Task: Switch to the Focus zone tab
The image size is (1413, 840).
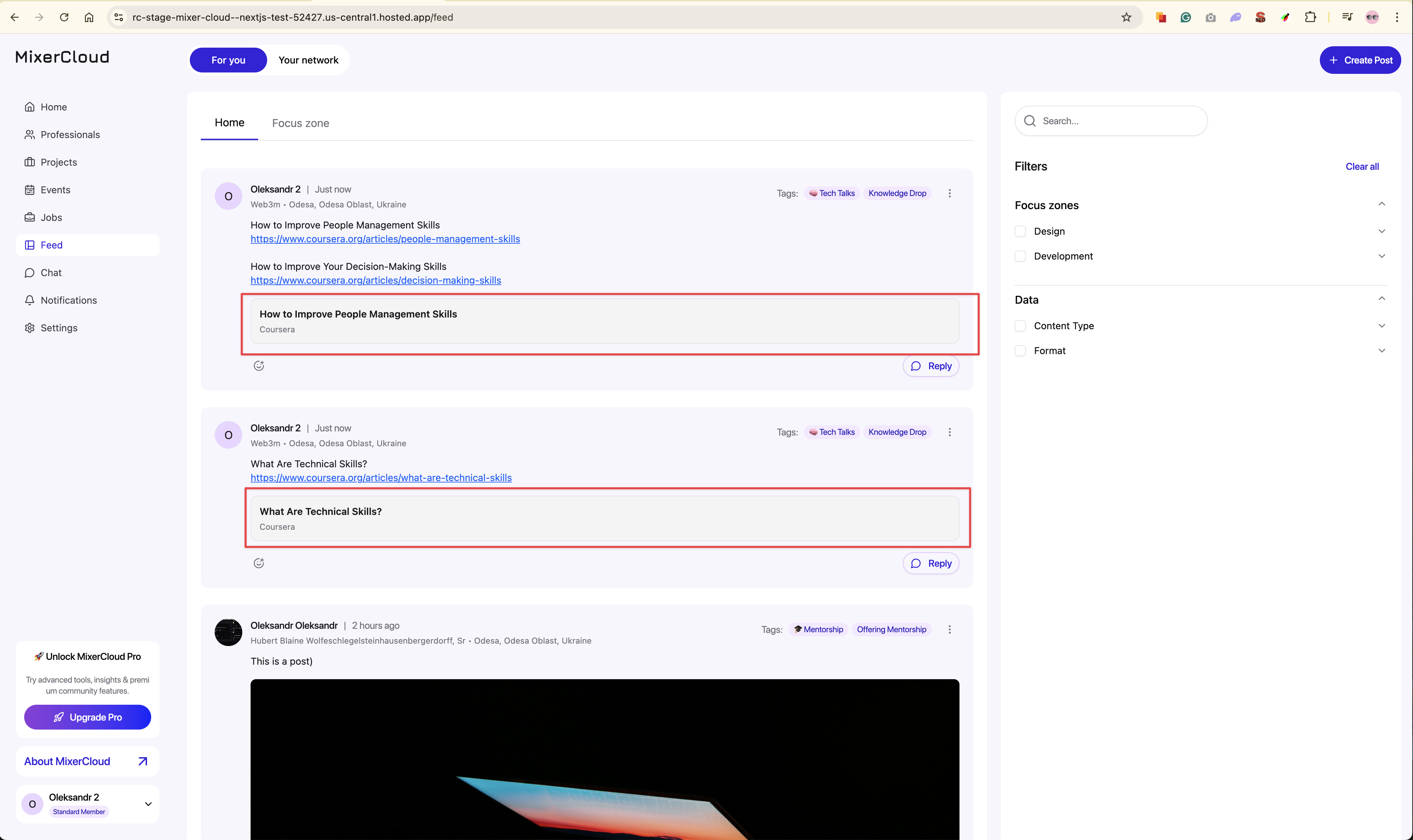Action: coord(300,123)
